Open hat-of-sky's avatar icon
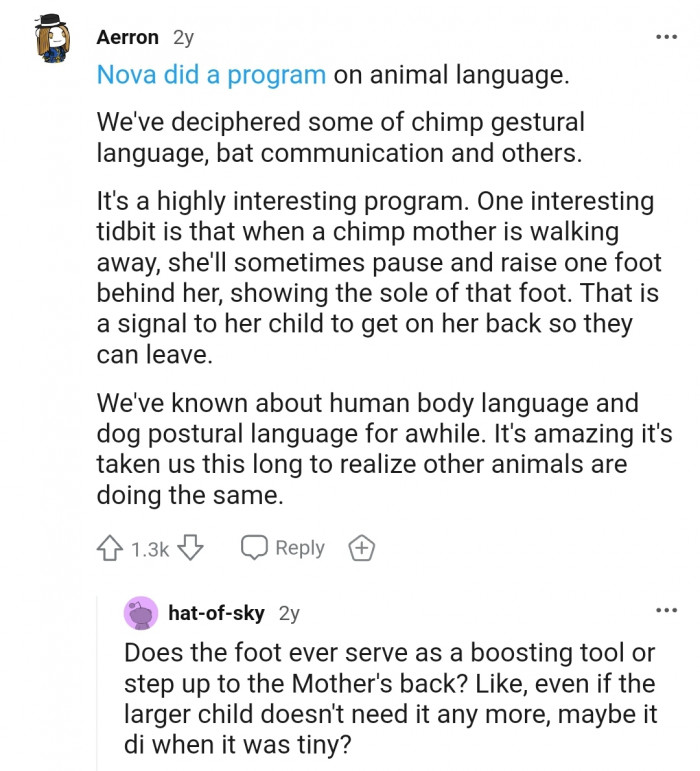Image resolution: width=700 pixels, height=771 pixels. [141, 613]
